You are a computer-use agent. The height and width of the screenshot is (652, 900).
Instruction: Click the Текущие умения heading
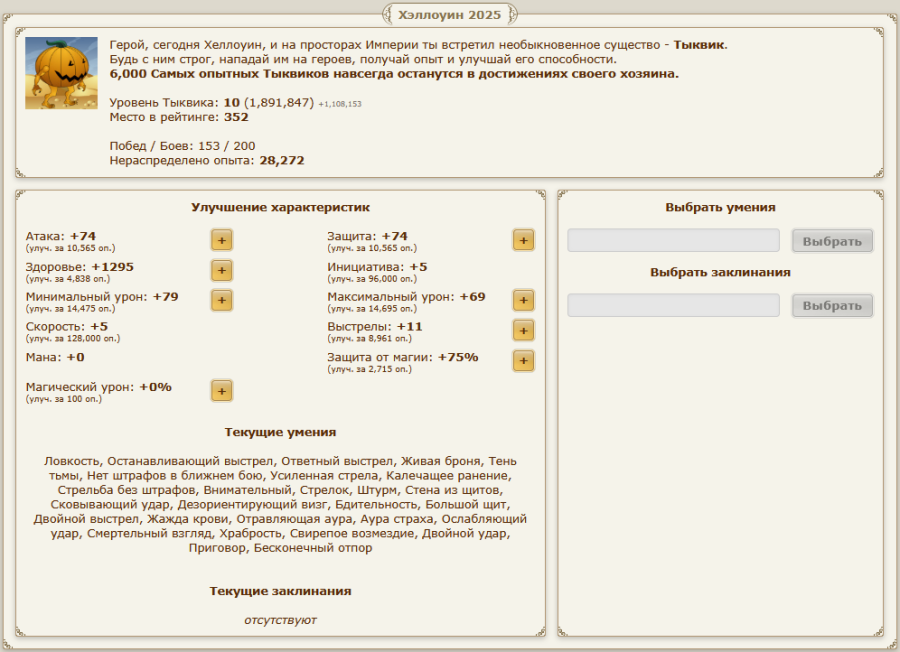tap(280, 432)
